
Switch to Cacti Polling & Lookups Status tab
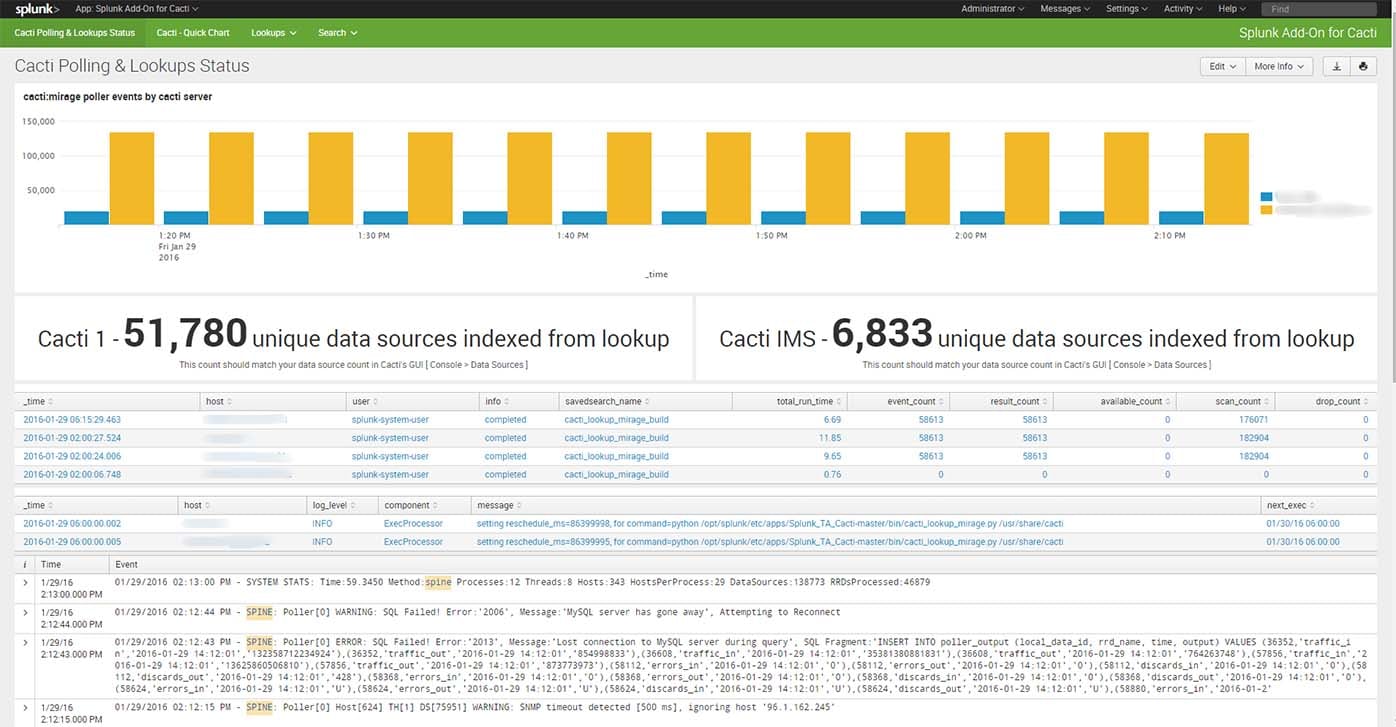click(74, 33)
